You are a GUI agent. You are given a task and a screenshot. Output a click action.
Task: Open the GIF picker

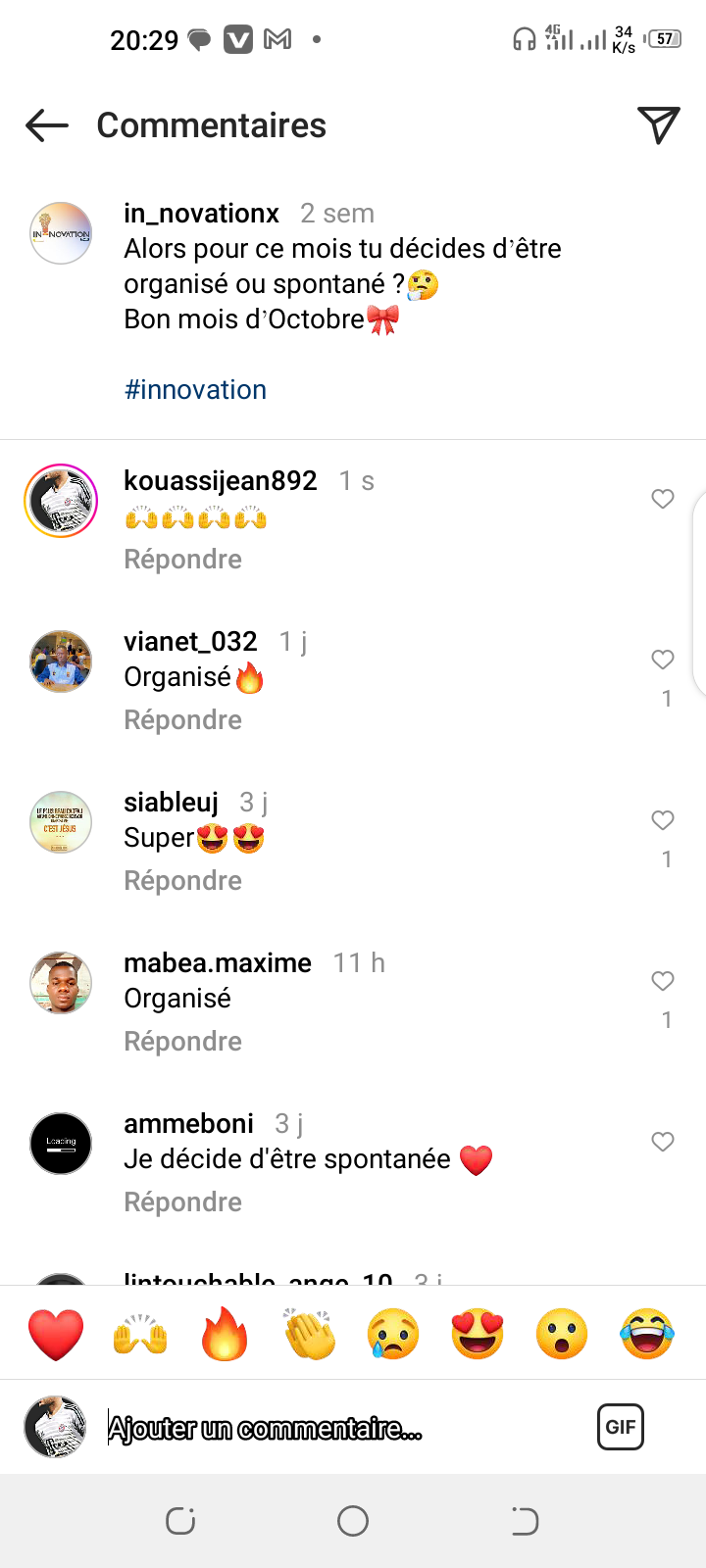(621, 1427)
